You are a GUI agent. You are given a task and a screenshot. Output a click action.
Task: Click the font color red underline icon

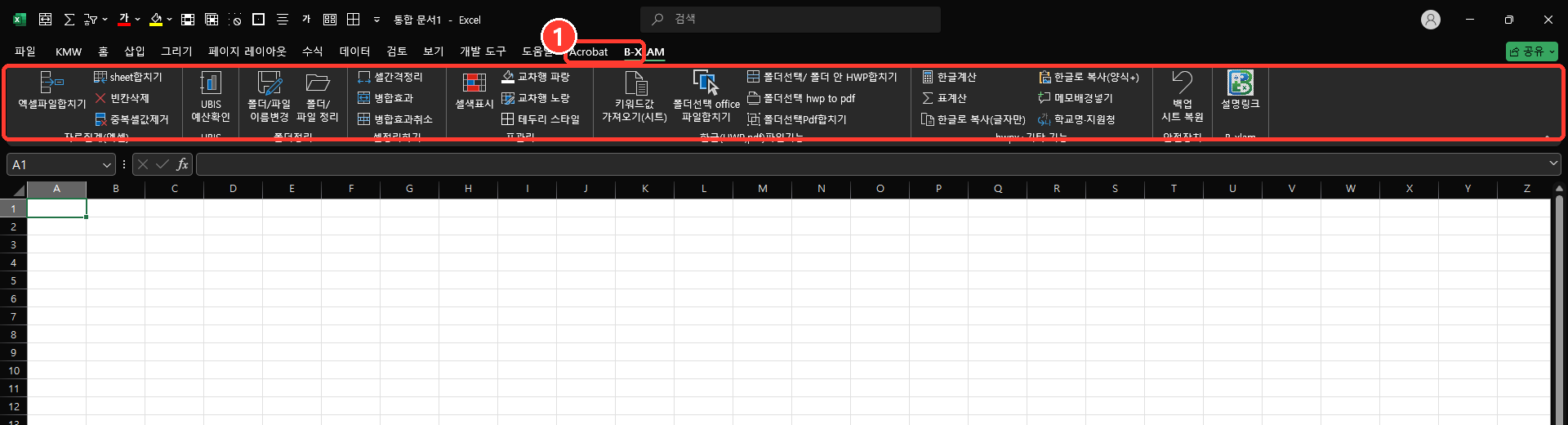click(x=124, y=19)
